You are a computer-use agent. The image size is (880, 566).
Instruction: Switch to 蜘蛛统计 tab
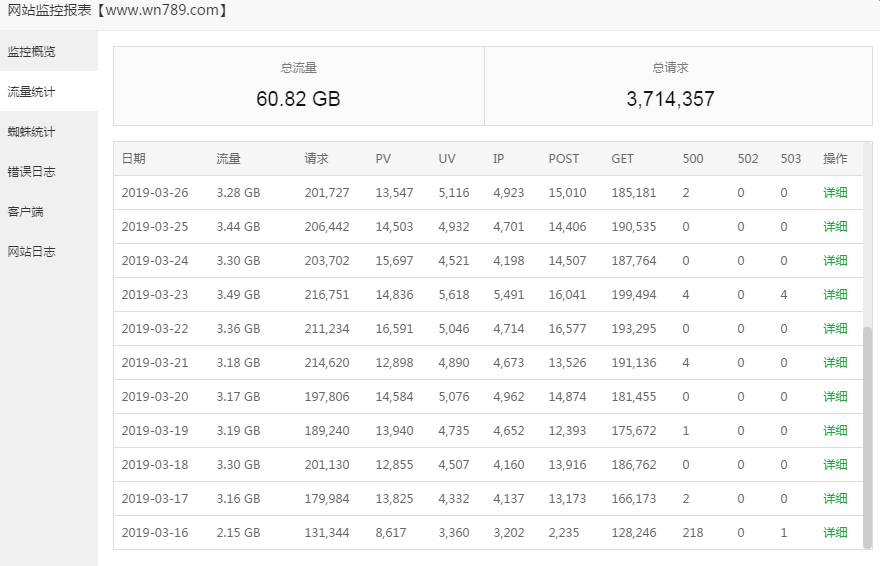(32, 131)
